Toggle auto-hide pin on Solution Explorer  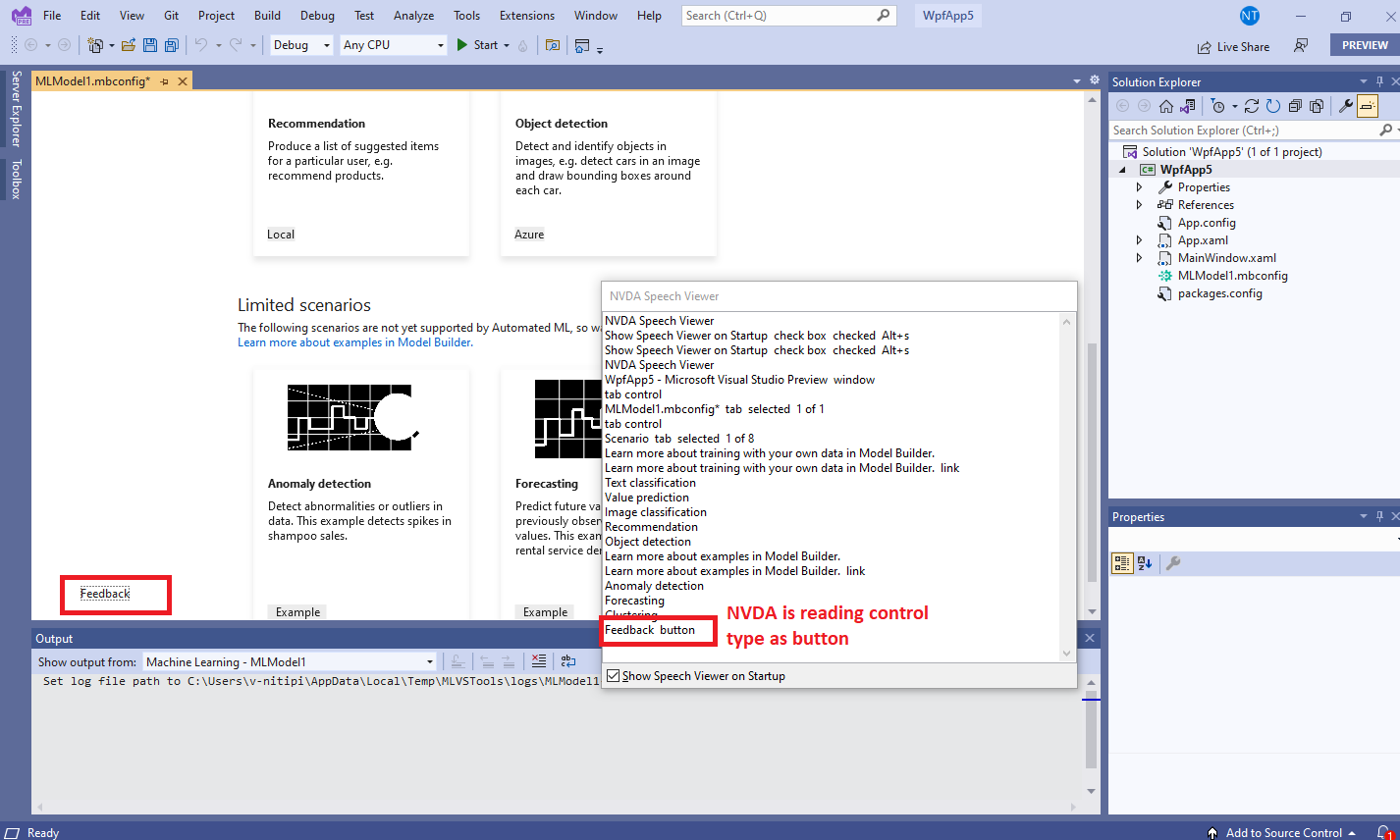coord(1378,81)
